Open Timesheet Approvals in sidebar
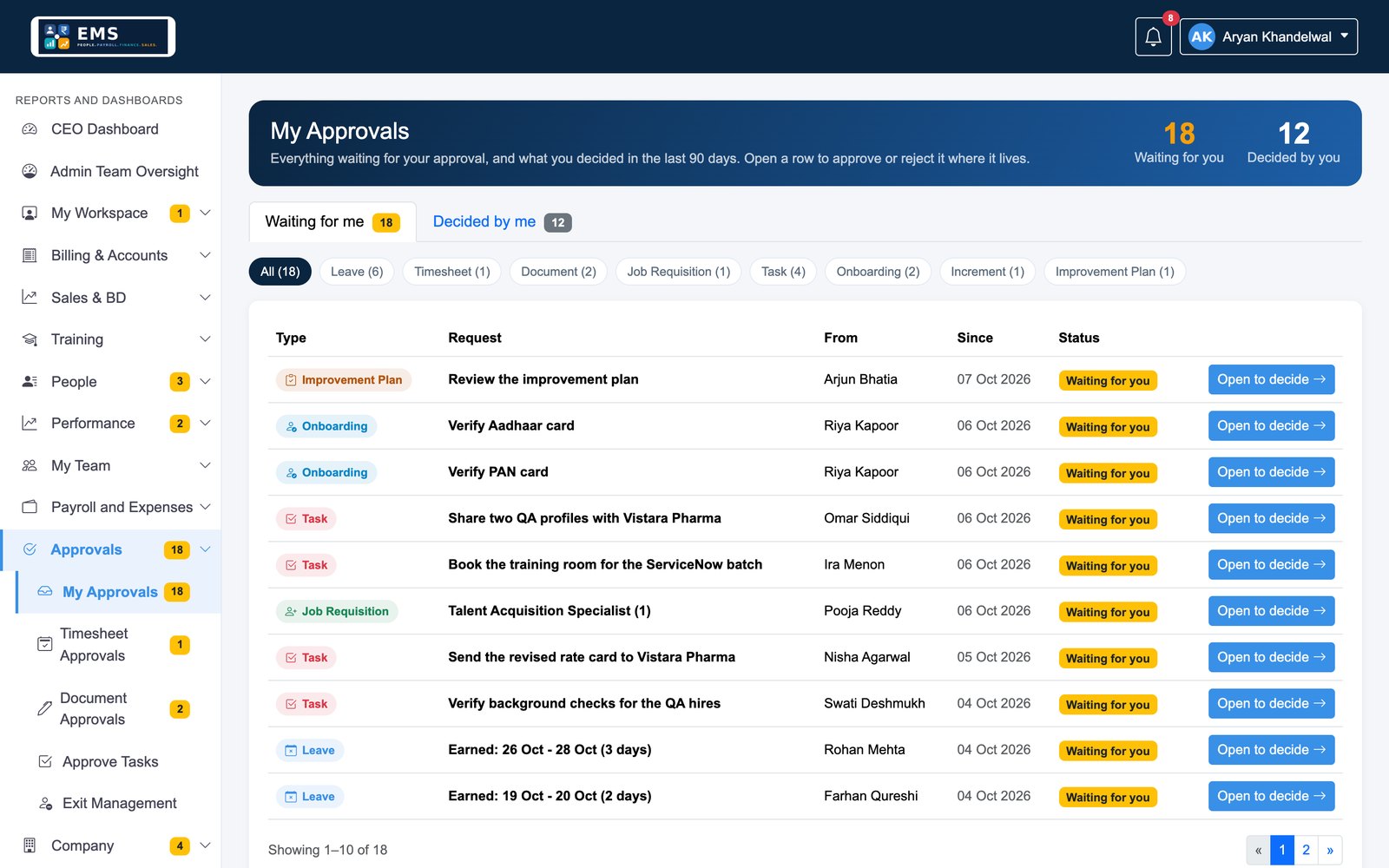Screen dimensions: 1389x868 (110, 645)
